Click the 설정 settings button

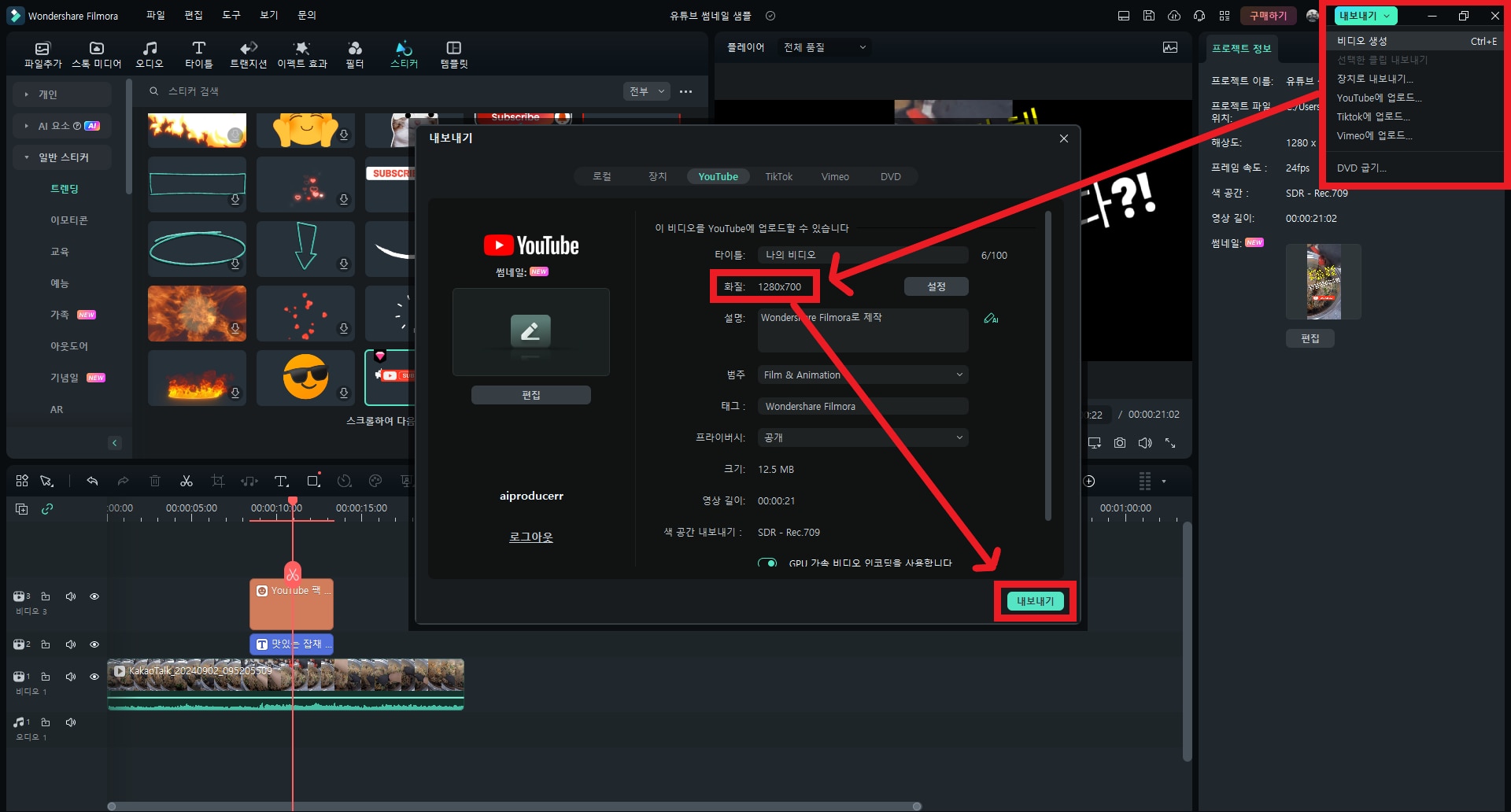pyautogui.click(x=936, y=286)
